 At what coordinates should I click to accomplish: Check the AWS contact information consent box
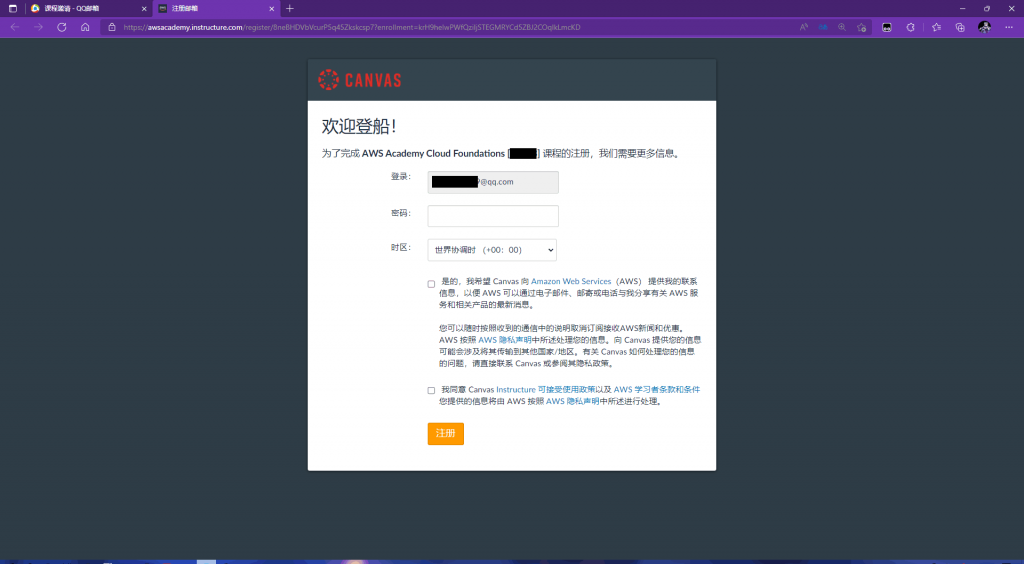pos(431,284)
